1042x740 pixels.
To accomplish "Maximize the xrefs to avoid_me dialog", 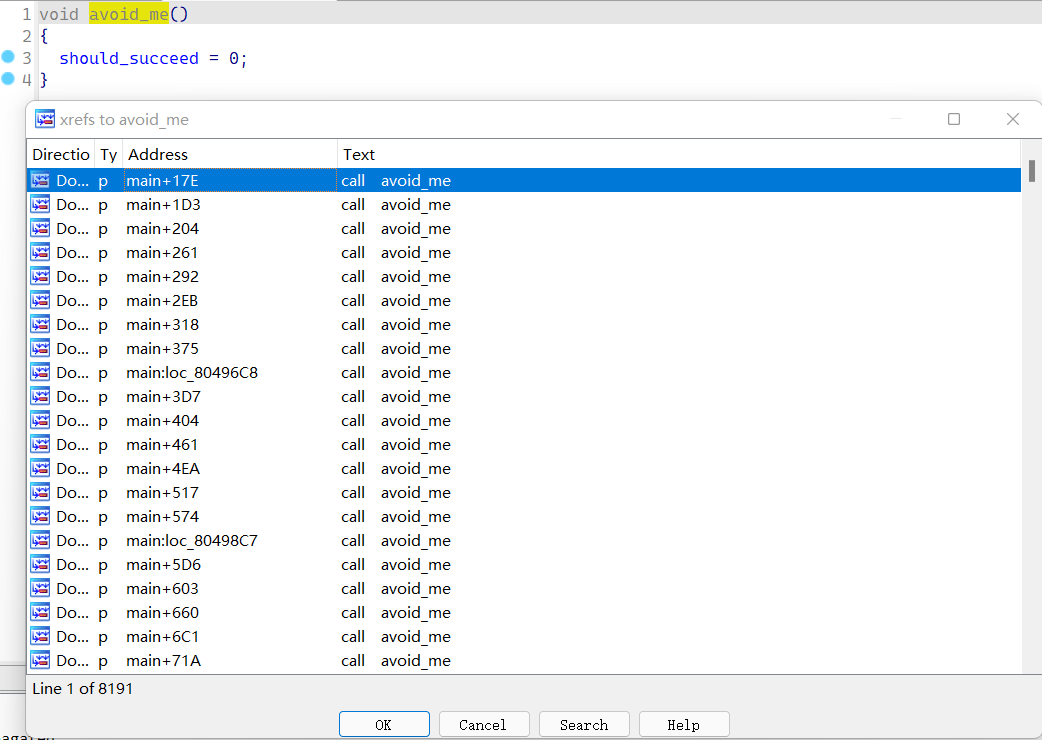I will click(x=954, y=119).
